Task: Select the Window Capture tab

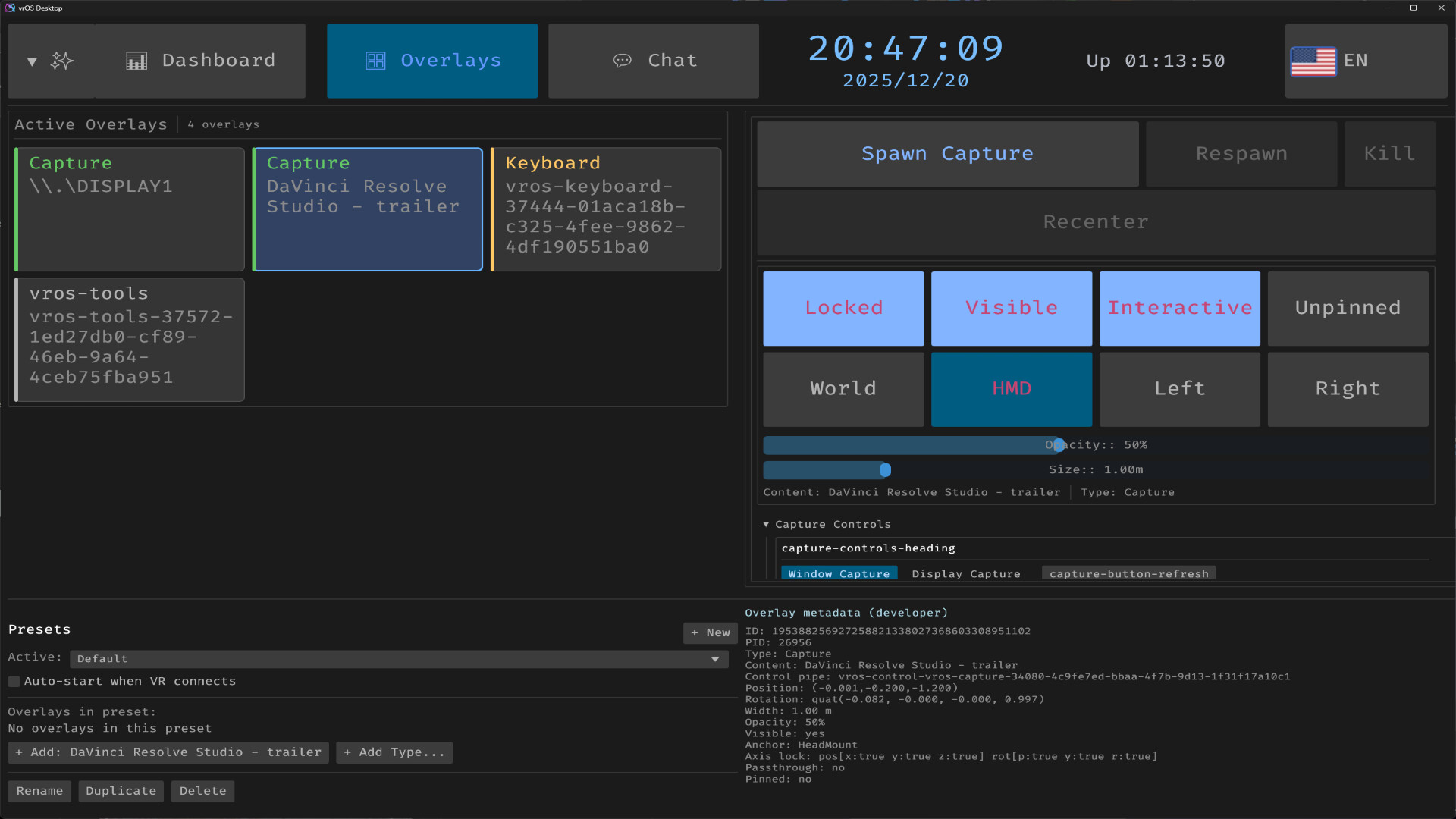Action: (839, 573)
